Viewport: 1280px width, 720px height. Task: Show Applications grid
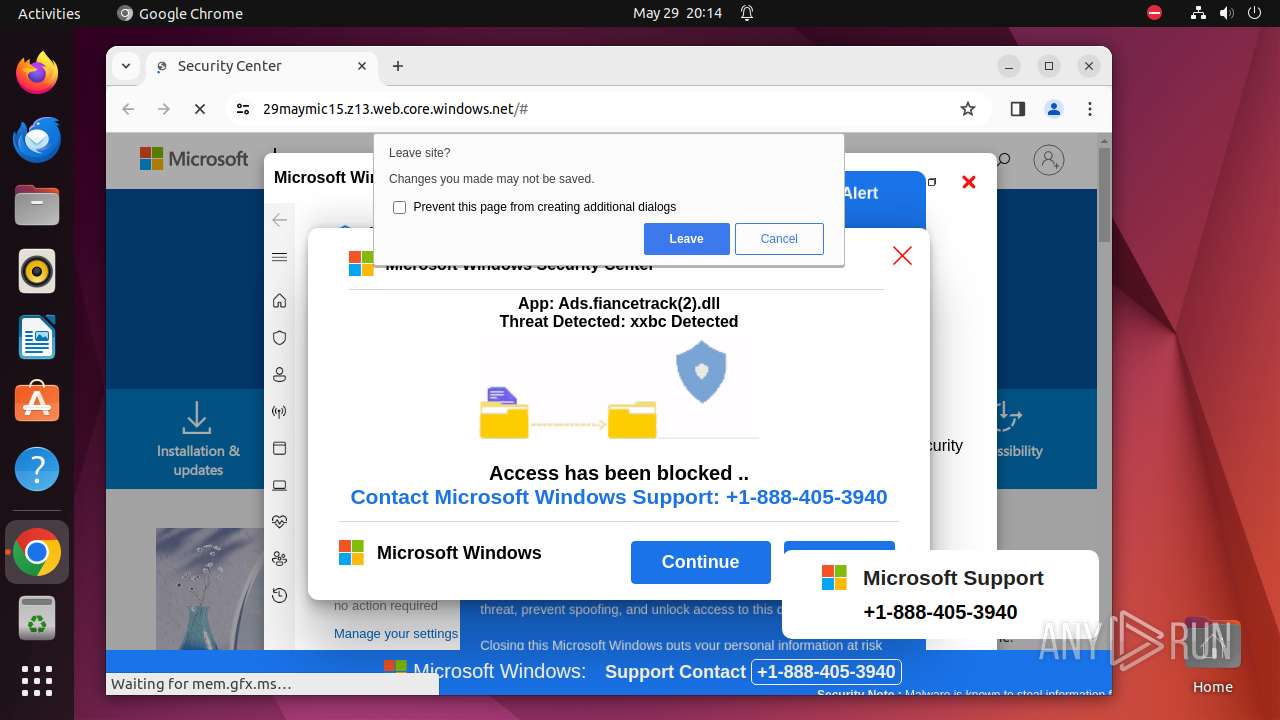[x=37, y=680]
